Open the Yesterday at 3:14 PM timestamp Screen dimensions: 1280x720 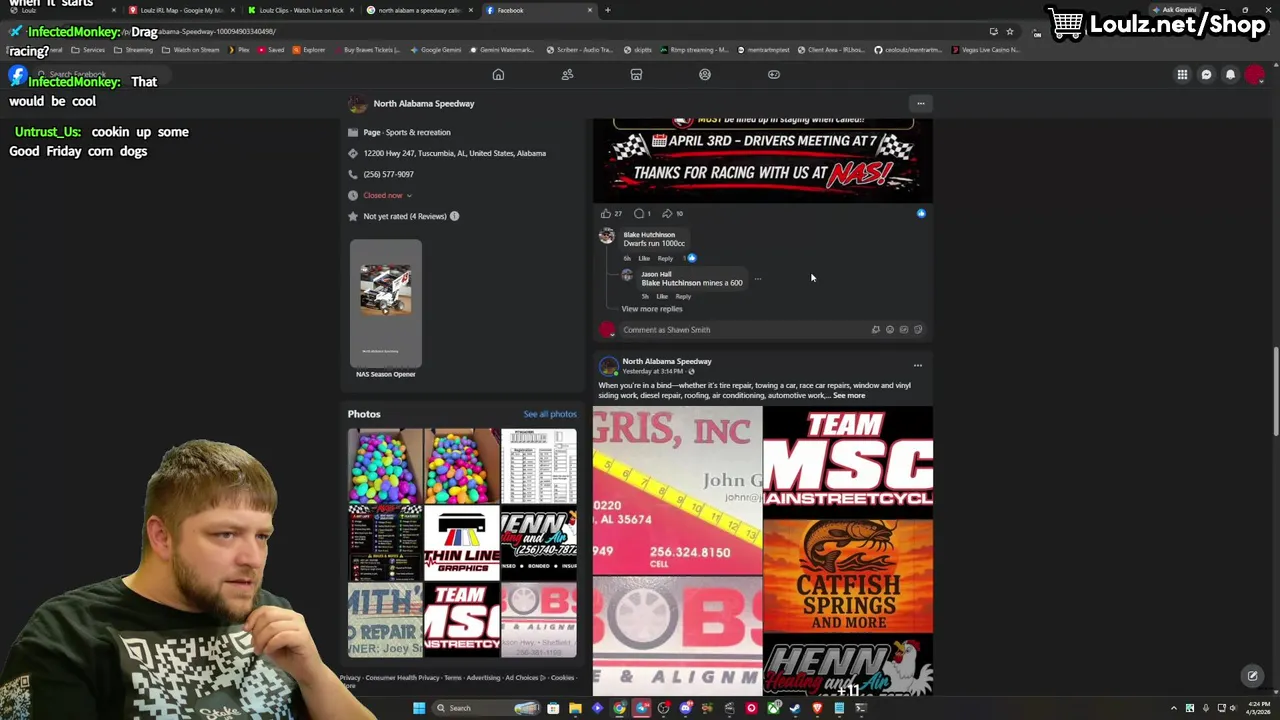(653, 371)
